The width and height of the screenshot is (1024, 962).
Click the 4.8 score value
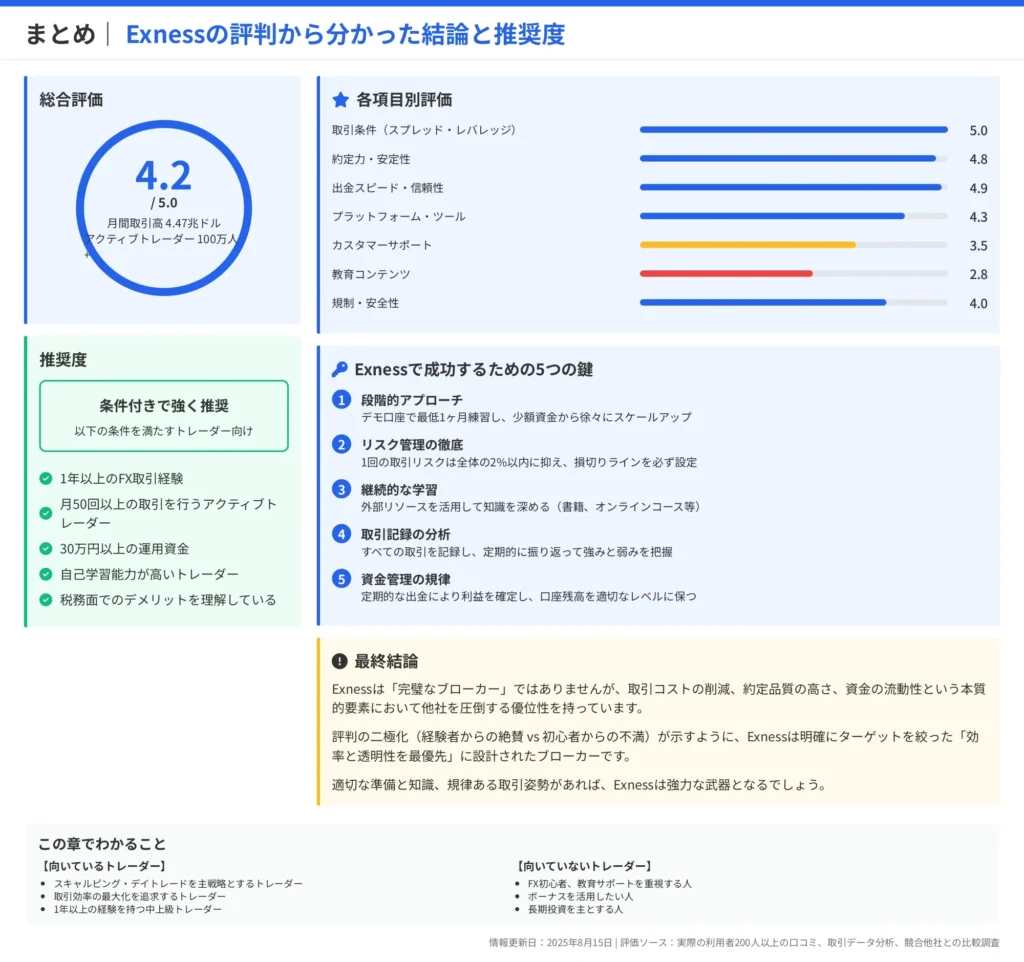tap(978, 159)
